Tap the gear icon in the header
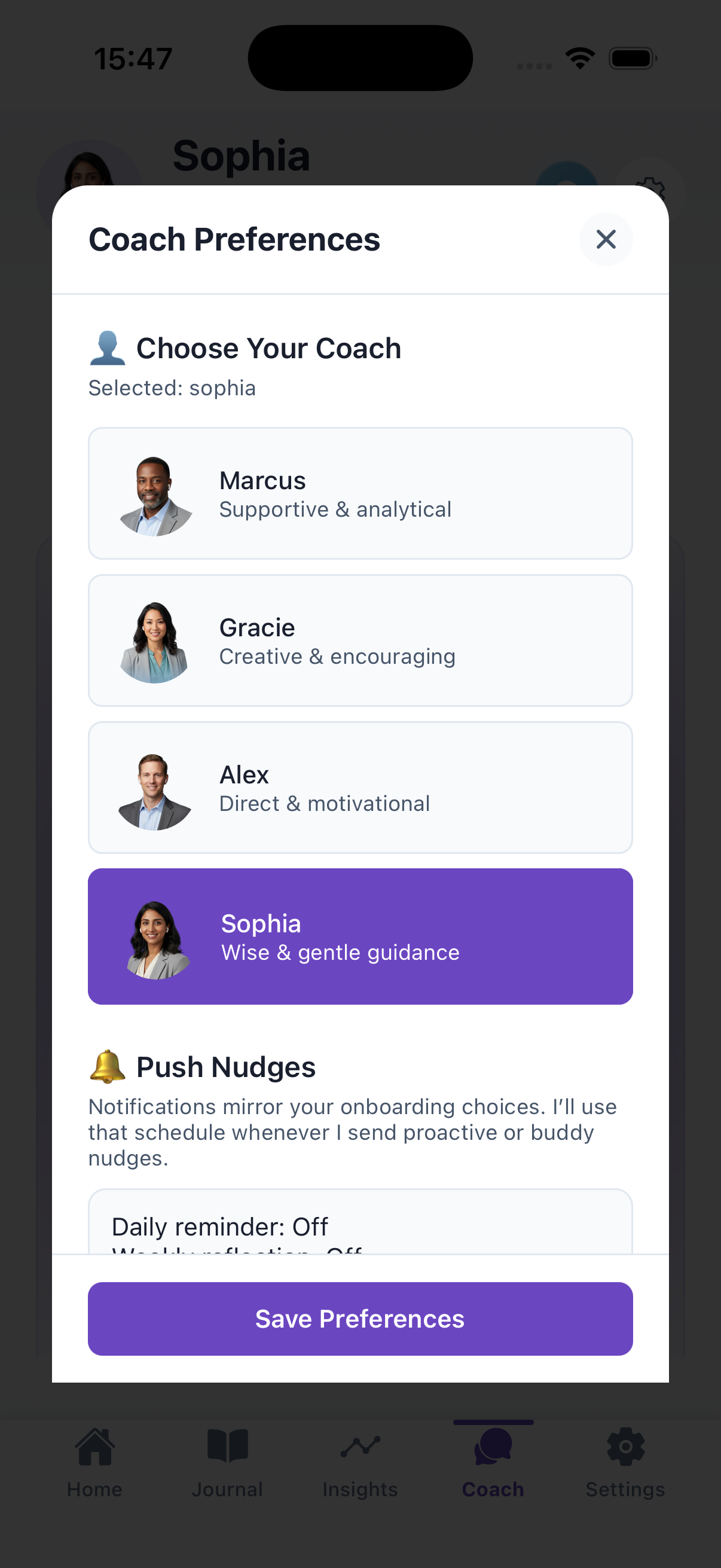This screenshot has width=721, height=1568. pyautogui.click(x=651, y=182)
